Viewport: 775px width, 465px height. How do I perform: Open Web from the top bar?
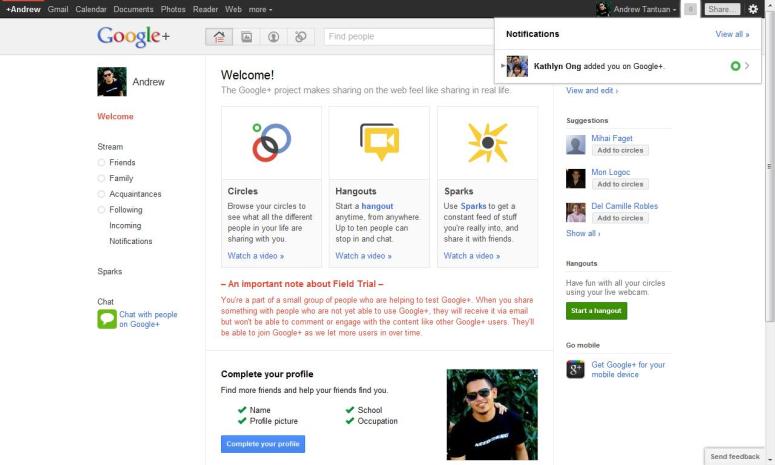pos(233,9)
